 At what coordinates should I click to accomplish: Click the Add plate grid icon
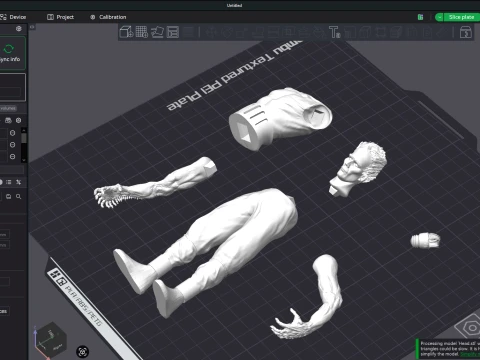click(x=142, y=32)
